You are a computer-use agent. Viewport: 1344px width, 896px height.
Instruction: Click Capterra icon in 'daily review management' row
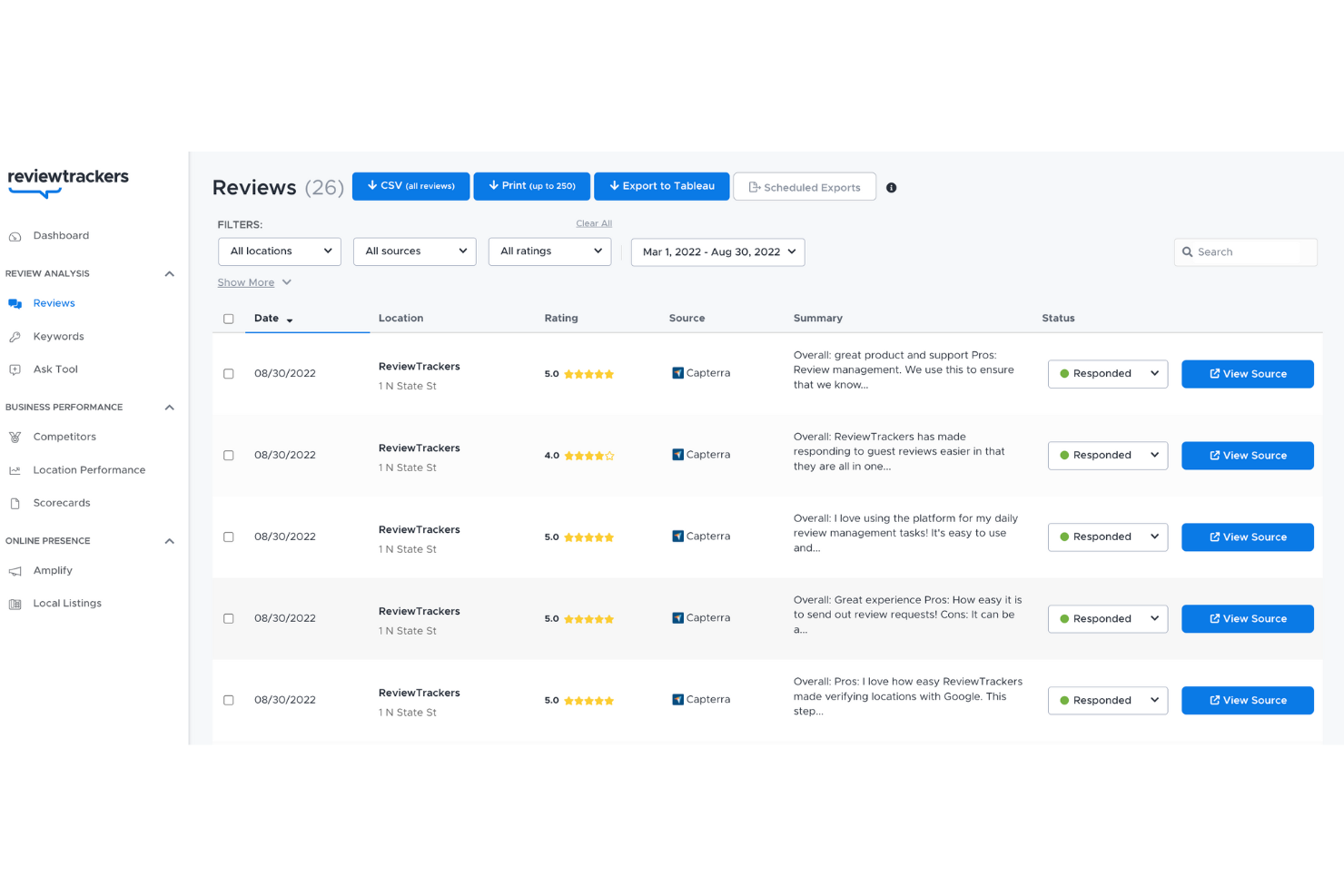[677, 537]
